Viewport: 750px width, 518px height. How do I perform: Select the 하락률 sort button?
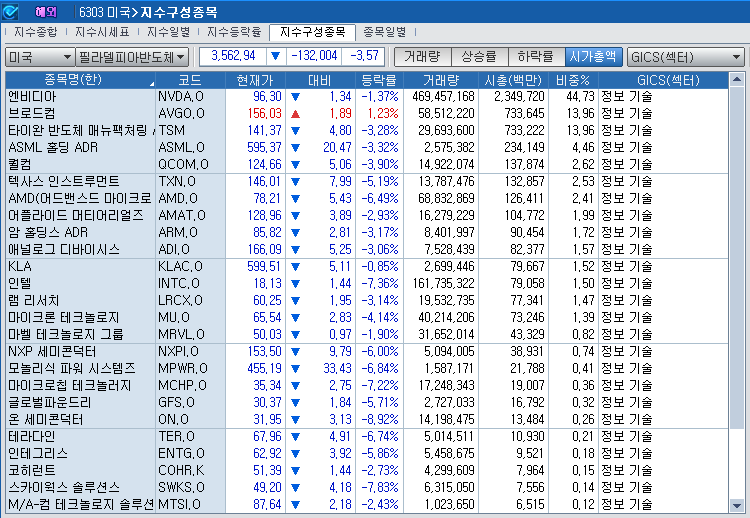536,57
